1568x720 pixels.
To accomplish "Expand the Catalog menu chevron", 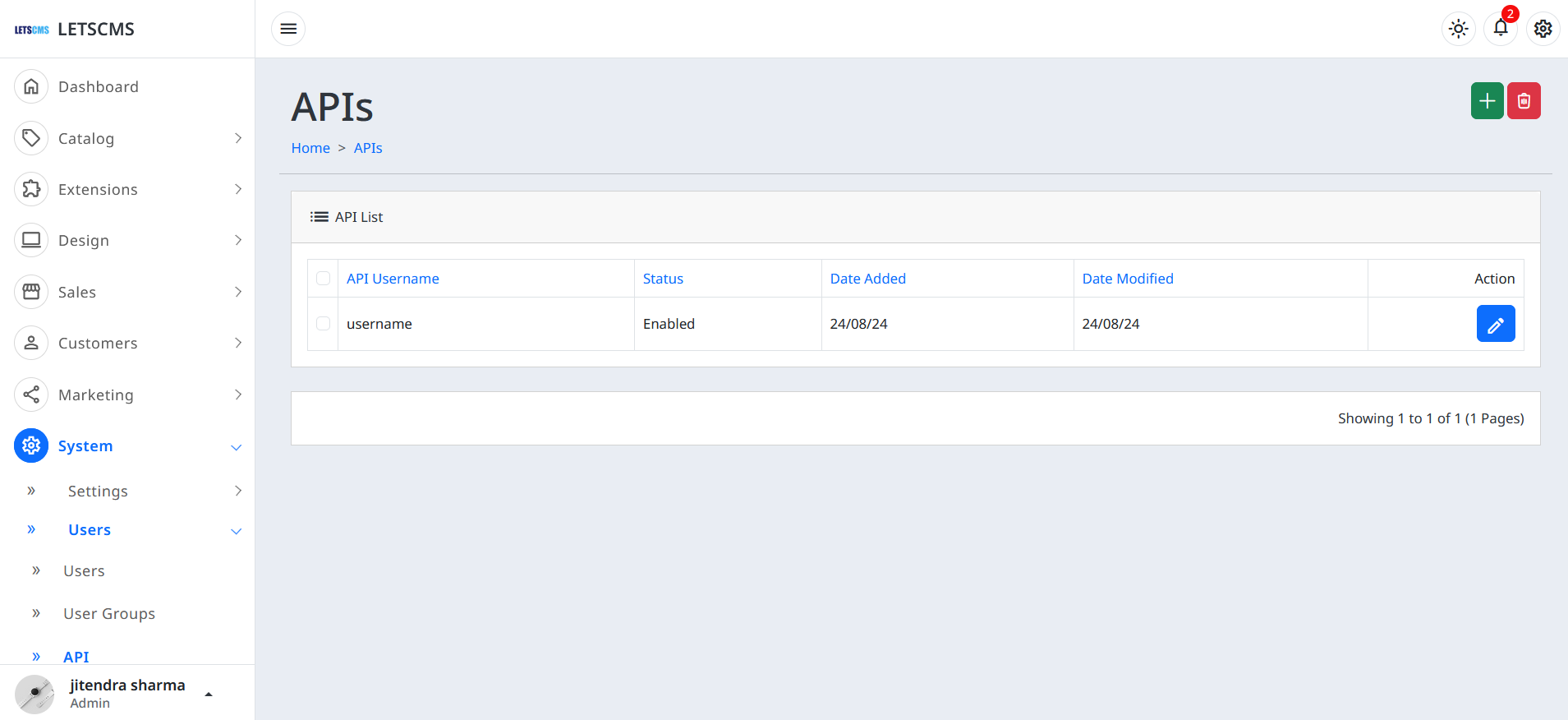I will (x=238, y=138).
